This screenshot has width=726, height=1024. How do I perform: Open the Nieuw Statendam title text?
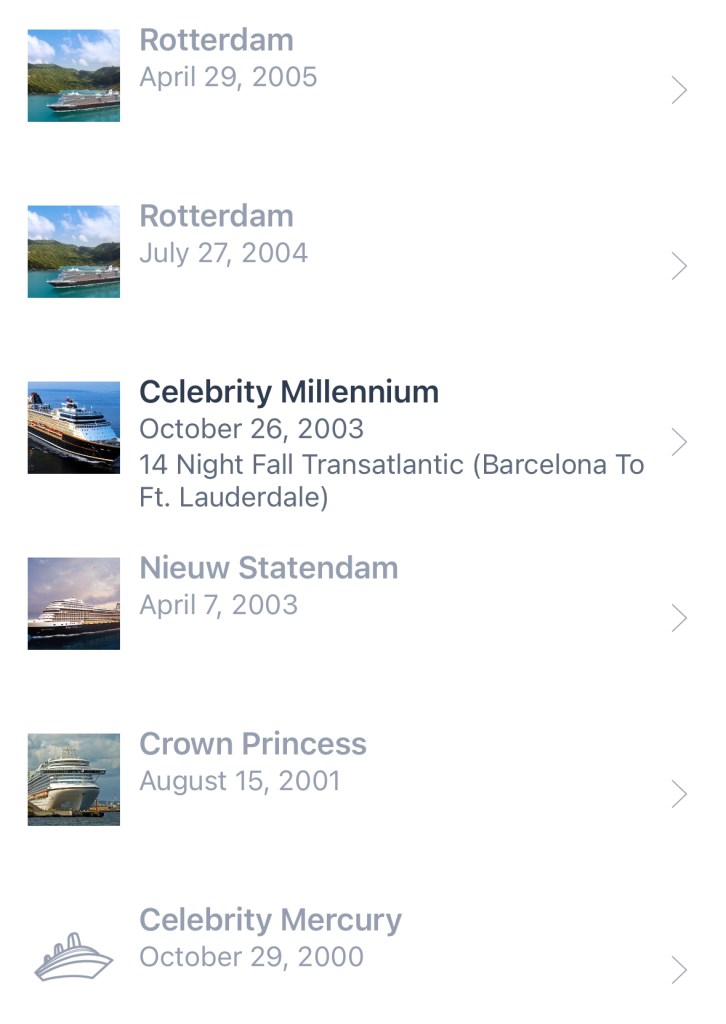point(268,568)
